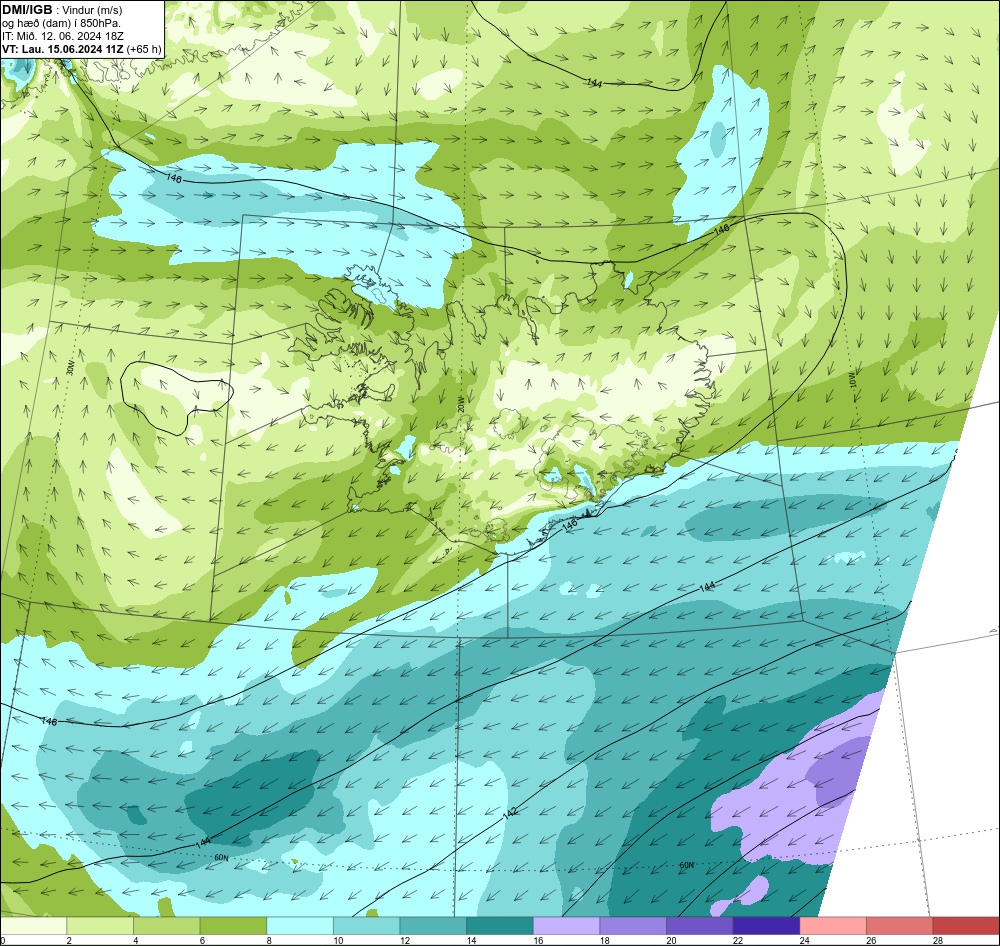Click the 'DMI/IGB : Vindur (m/s)' title text
The image size is (1000, 946).
pyautogui.click(x=62, y=10)
